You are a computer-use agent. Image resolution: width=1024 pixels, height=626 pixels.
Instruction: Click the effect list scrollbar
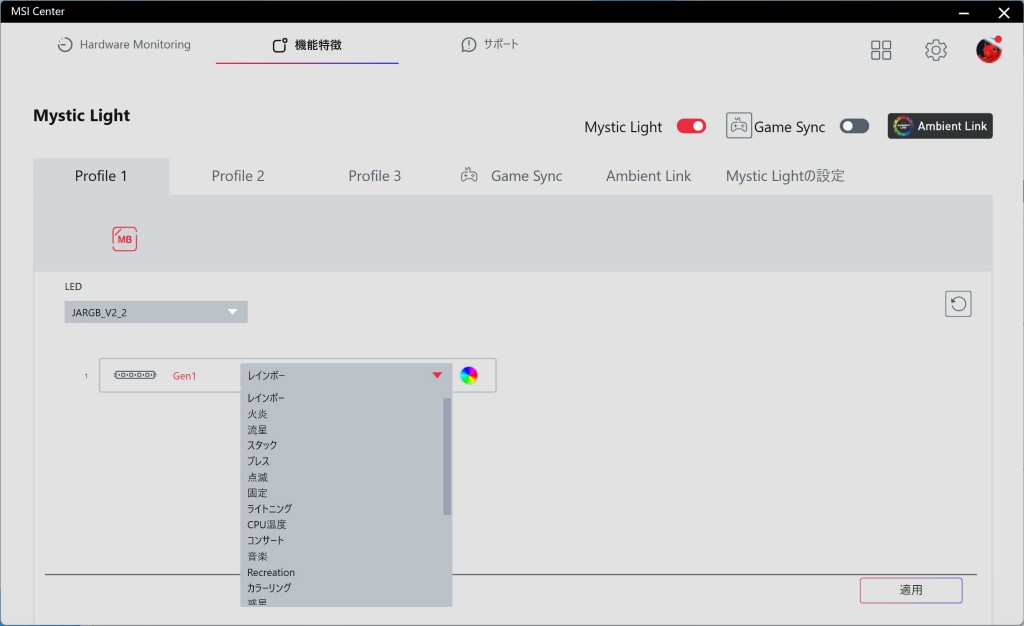click(447, 456)
